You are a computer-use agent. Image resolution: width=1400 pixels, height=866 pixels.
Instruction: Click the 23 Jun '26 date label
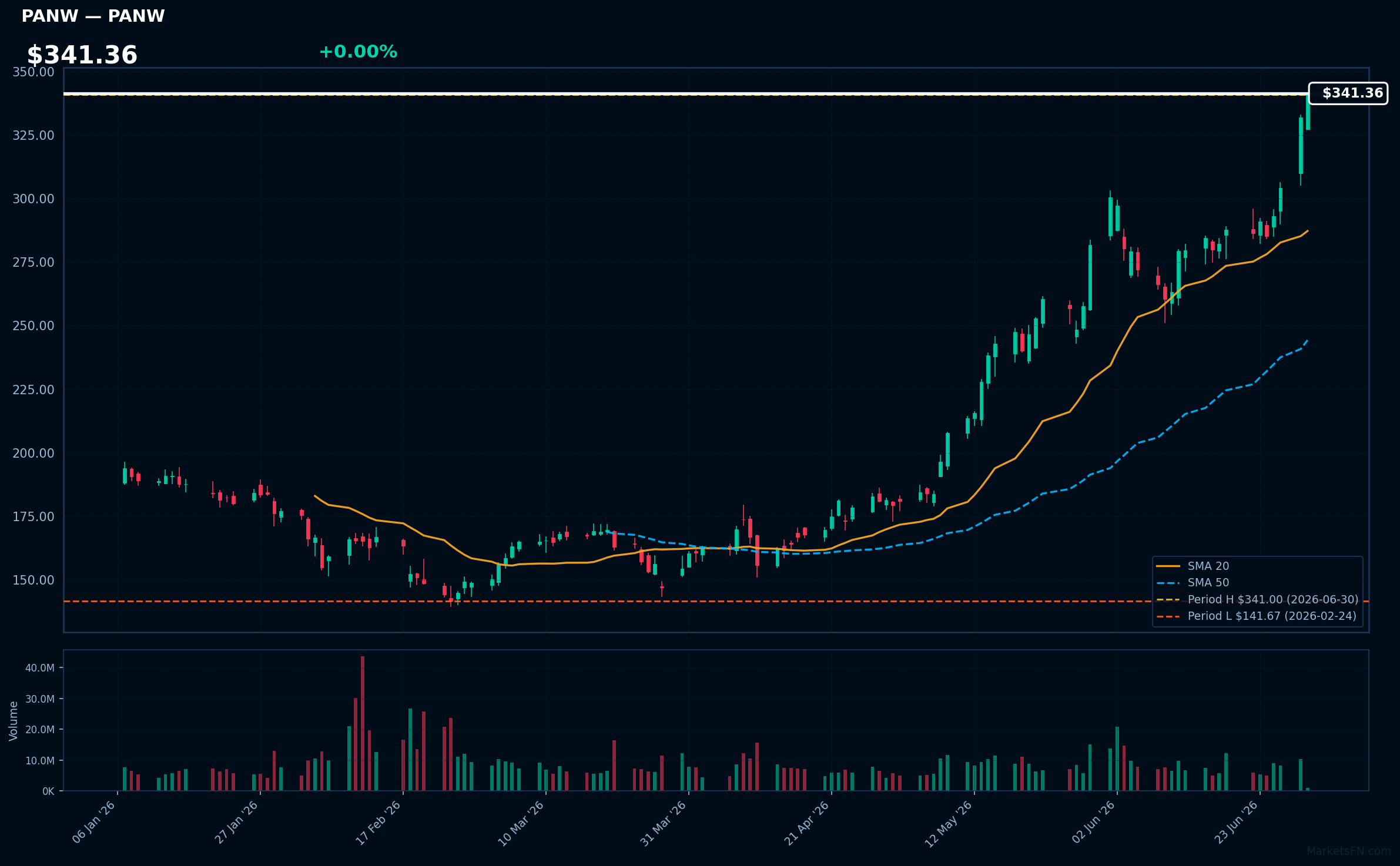tap(1237, 823)
